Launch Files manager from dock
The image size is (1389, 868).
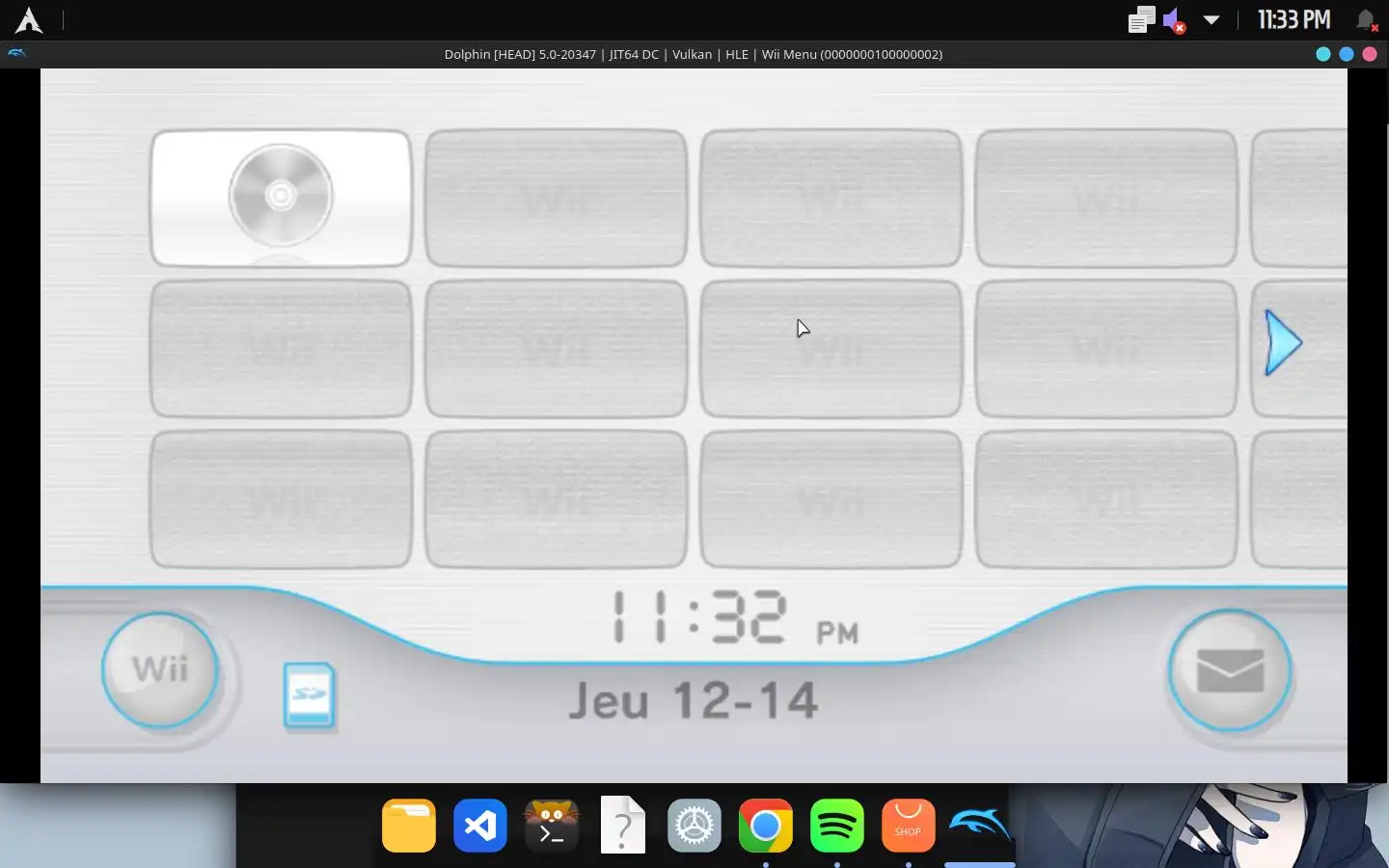(409, 826)
